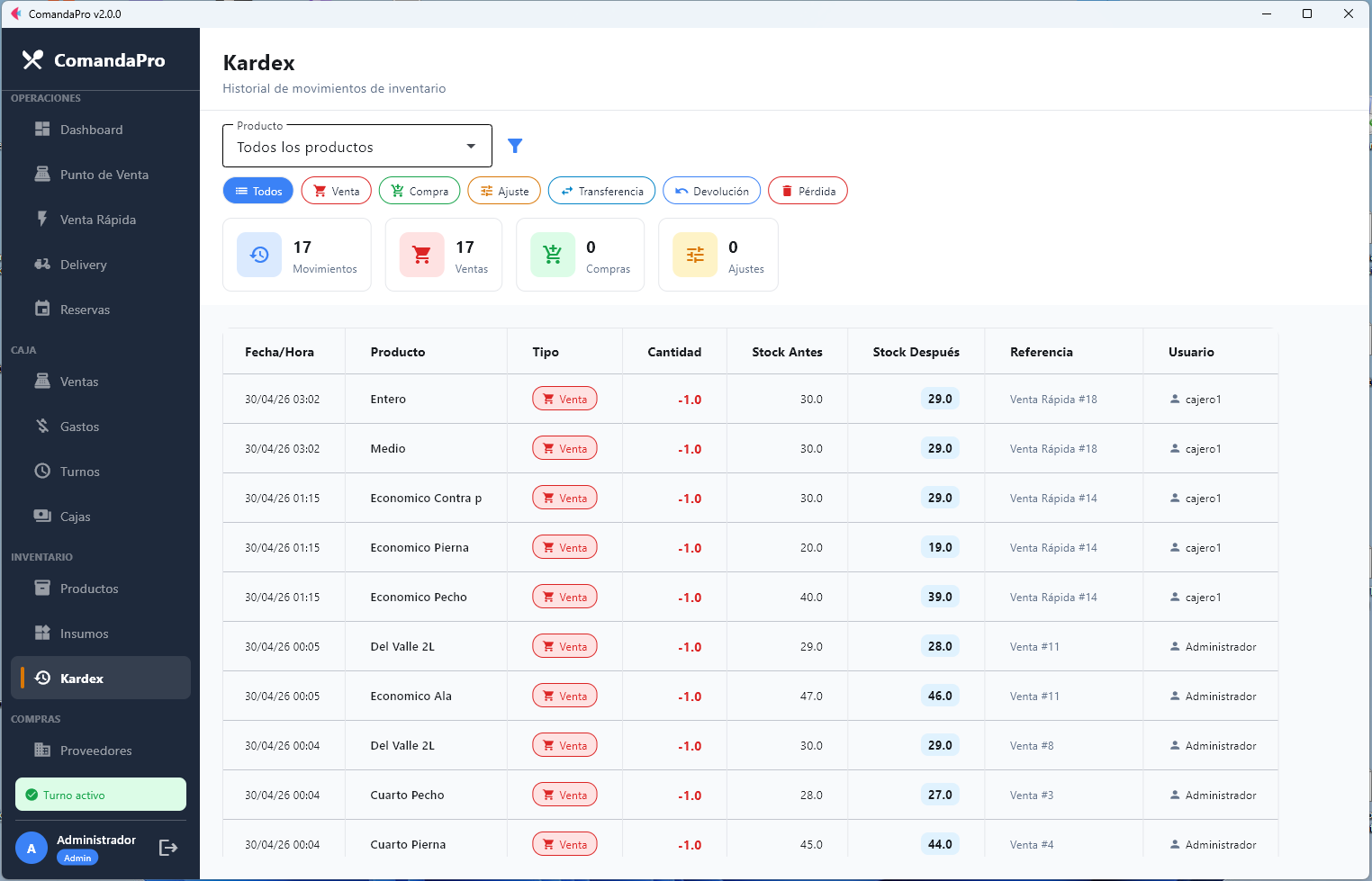Click 'Venta Rápida #18' reference in Entero row
The width and height of the screenshot is (1372, 881).
coord(1053,400)
